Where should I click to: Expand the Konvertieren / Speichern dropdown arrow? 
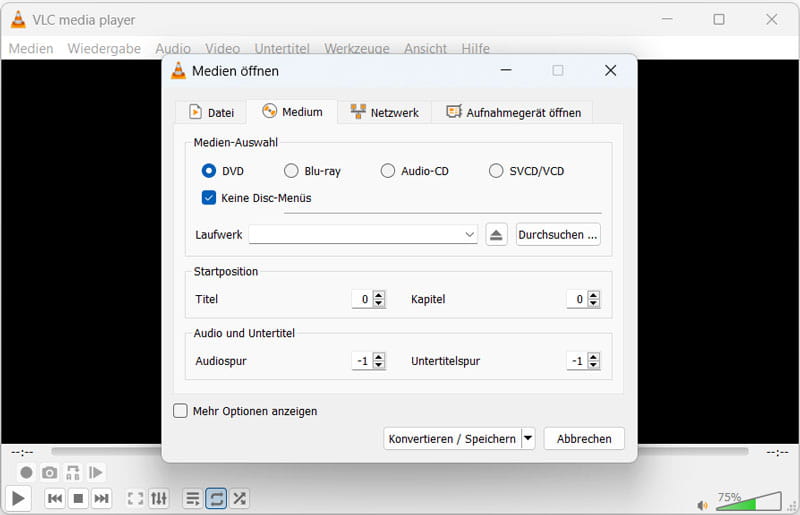pyautogui.click(x=528, y=438)
